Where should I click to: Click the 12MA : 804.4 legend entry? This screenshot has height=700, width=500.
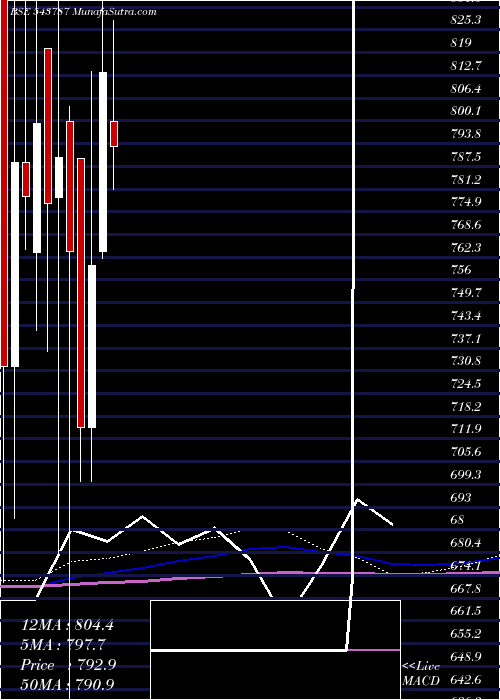67,625
